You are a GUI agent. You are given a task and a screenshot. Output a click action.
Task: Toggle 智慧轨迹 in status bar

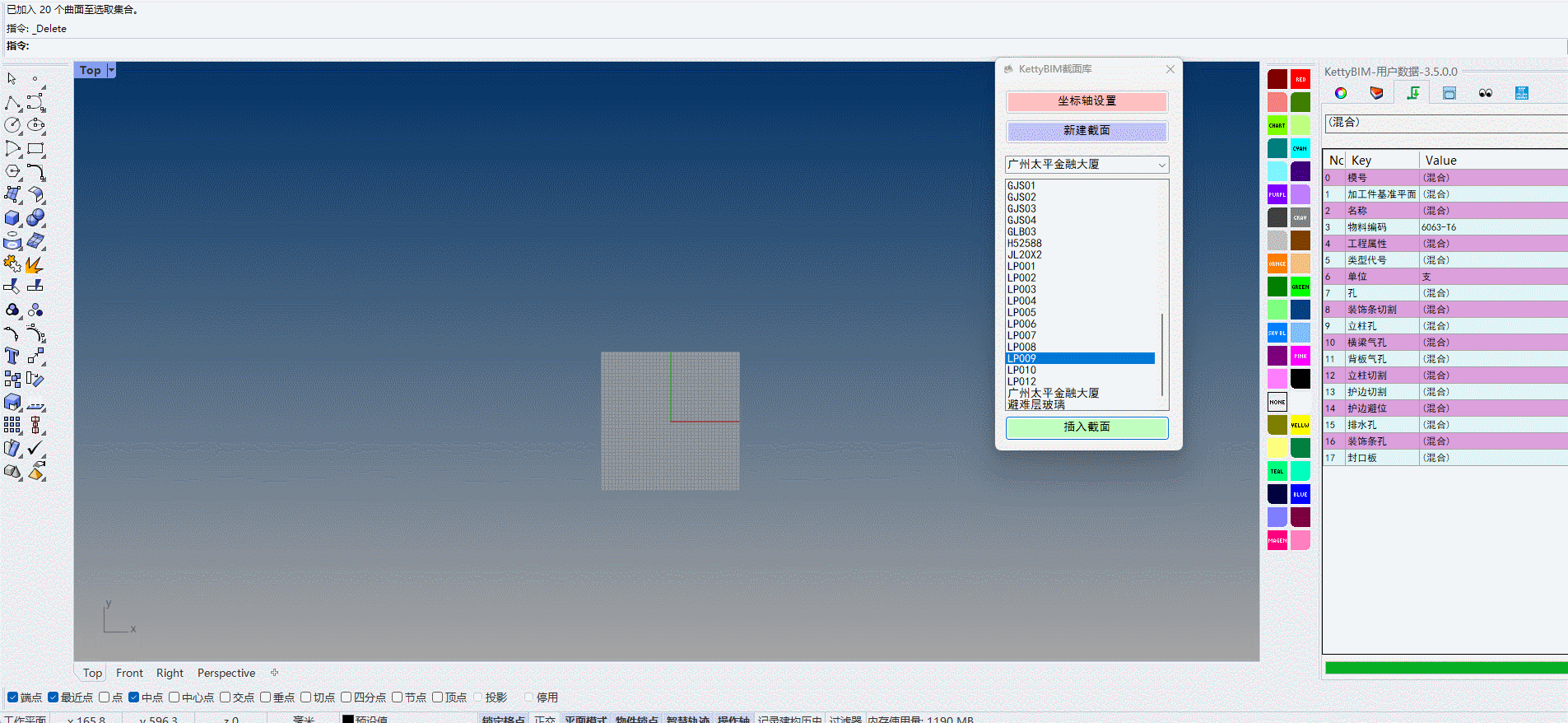point(687,719)
